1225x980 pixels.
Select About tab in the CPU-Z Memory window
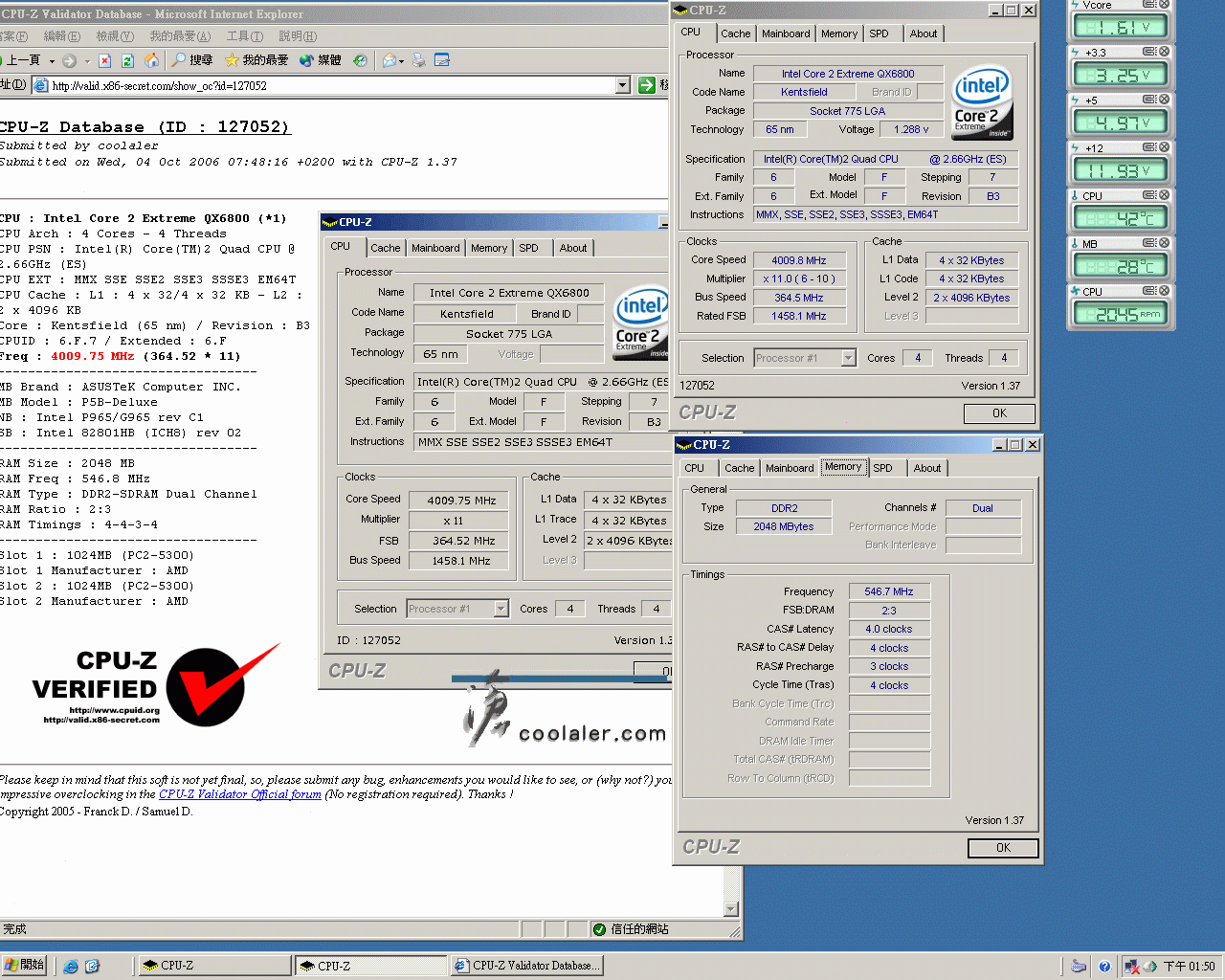point(927,468)
